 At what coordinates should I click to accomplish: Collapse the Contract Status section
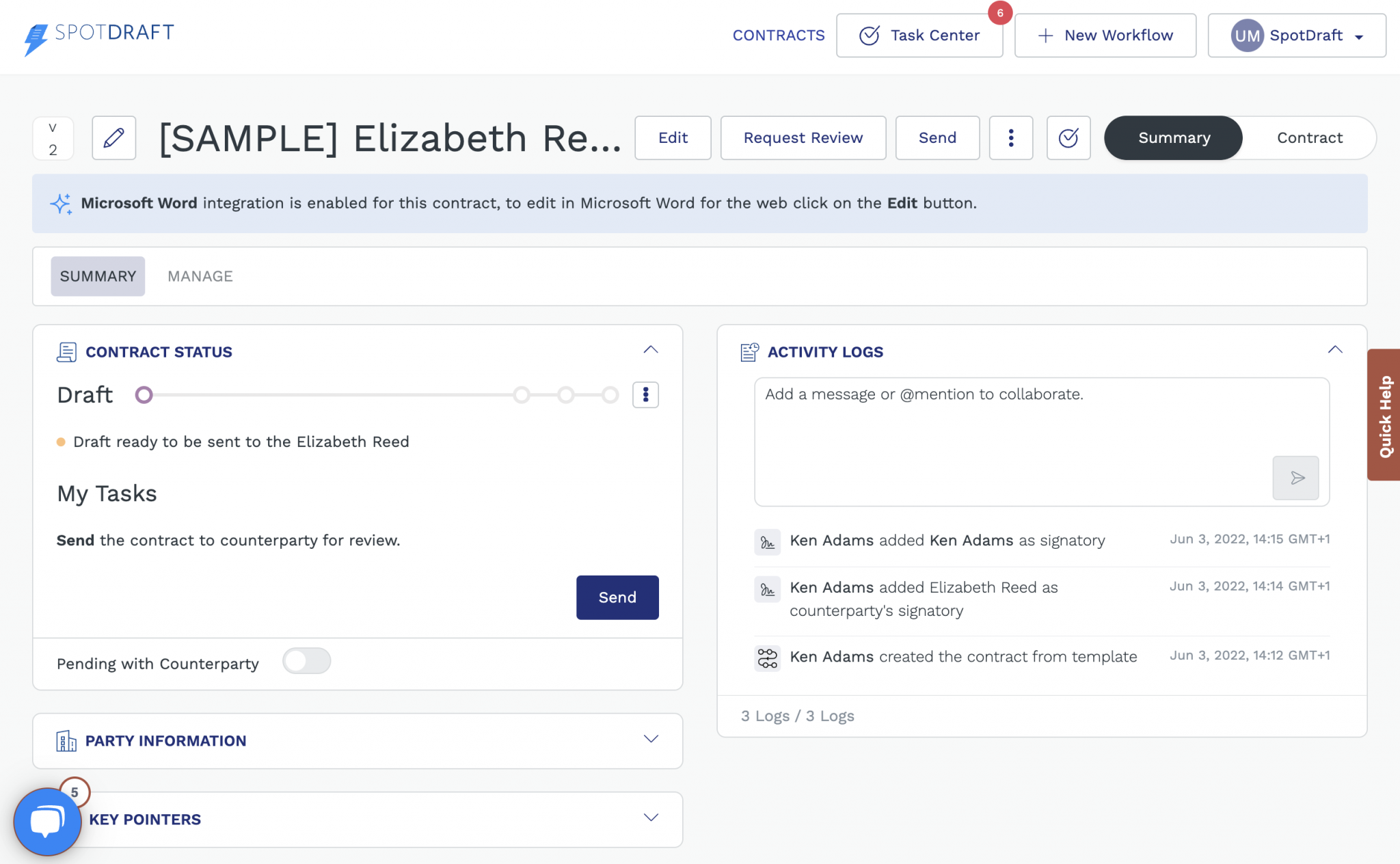pyautogui.click(x=650, y=350)
